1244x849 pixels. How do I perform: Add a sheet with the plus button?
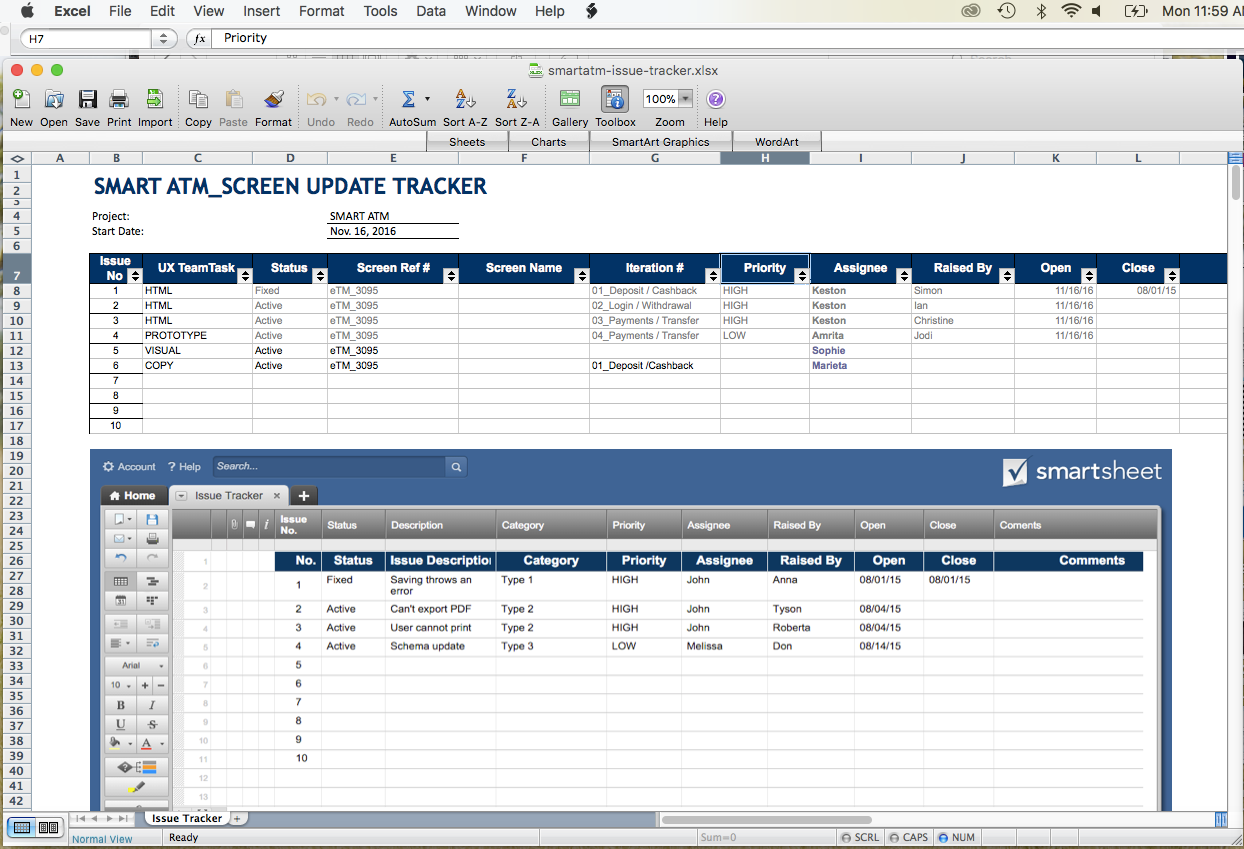237,818
